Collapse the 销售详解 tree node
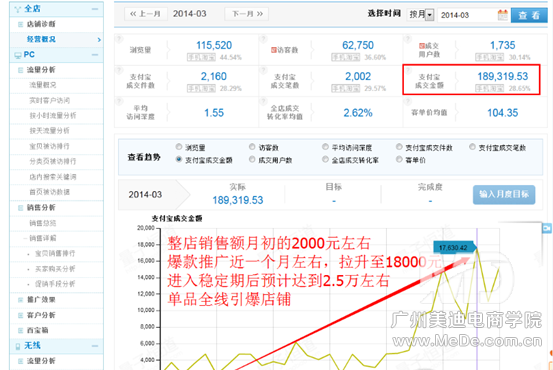Image resolution: width=553 pixels, height=370 pixels. coord(25,238)
